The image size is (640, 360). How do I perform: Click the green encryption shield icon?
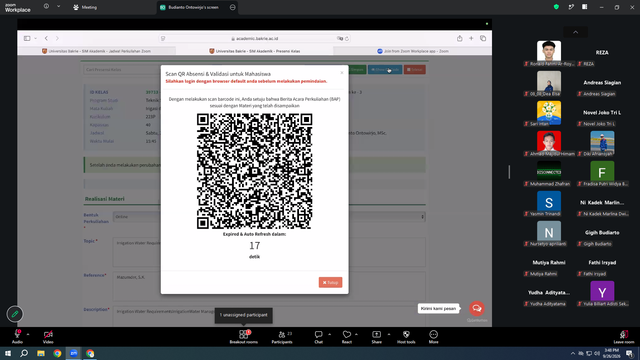point(556,7)
